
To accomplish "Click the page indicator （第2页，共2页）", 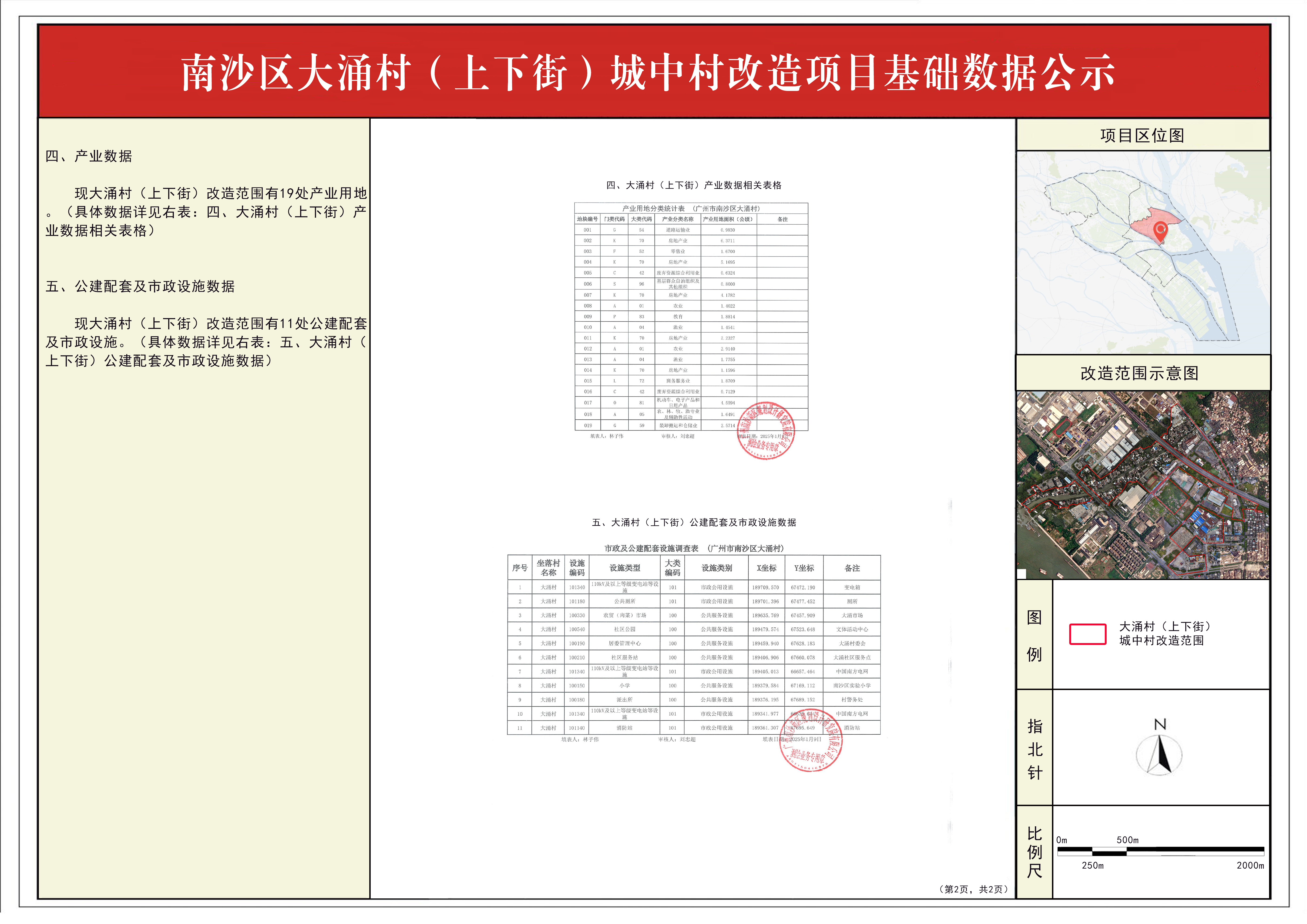I will 973,889.
